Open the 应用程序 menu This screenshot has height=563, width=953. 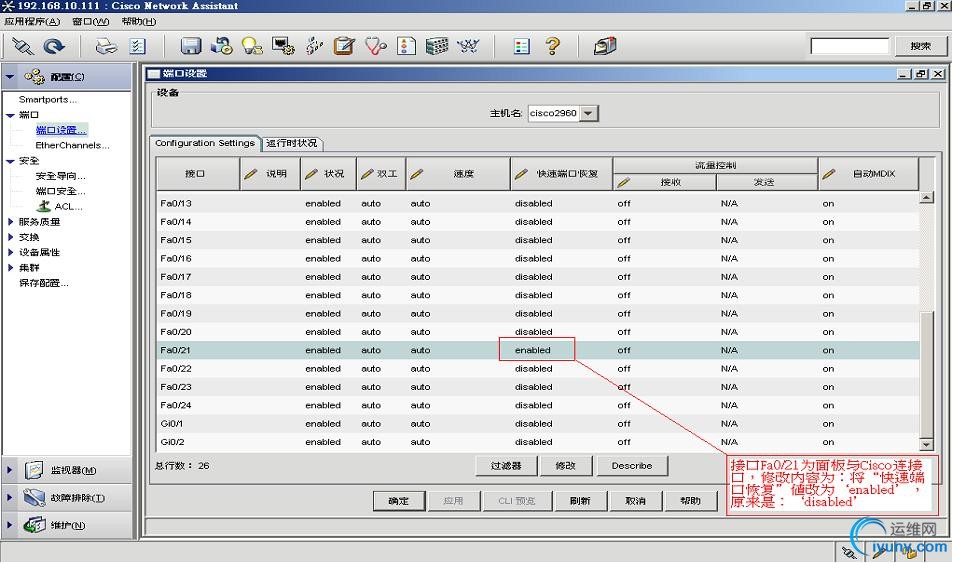click(32, 21)
